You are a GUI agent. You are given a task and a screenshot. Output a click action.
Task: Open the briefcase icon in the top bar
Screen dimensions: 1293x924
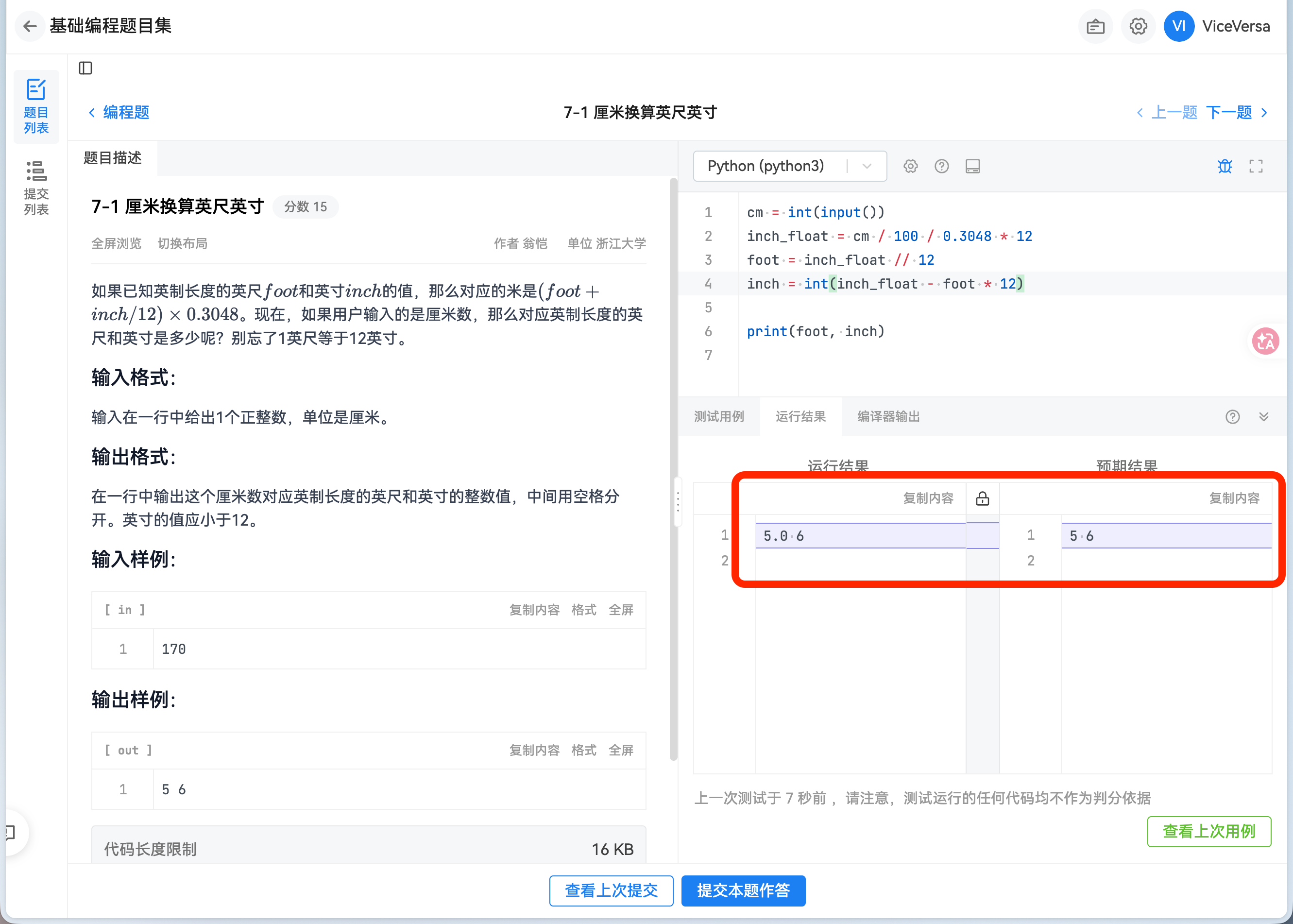tap(1095, 26)
